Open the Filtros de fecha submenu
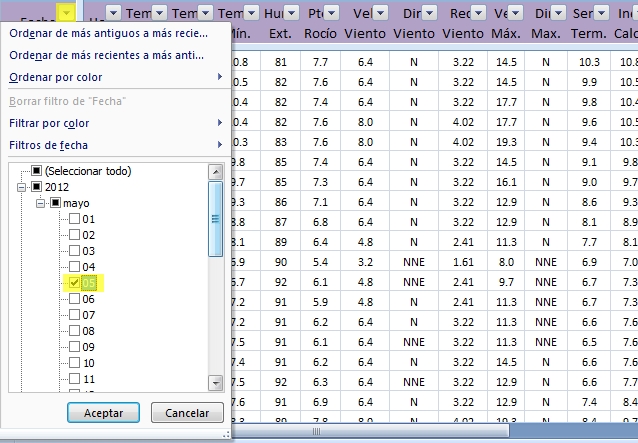The width and height of the screenshot is (638, 443). point(116,145)
